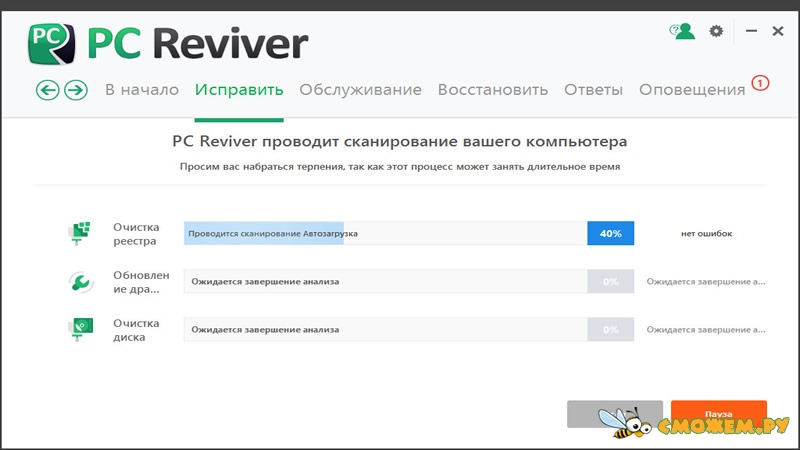
Task: Open the Обслуживание tab
Action: click(x=360, y=90)
